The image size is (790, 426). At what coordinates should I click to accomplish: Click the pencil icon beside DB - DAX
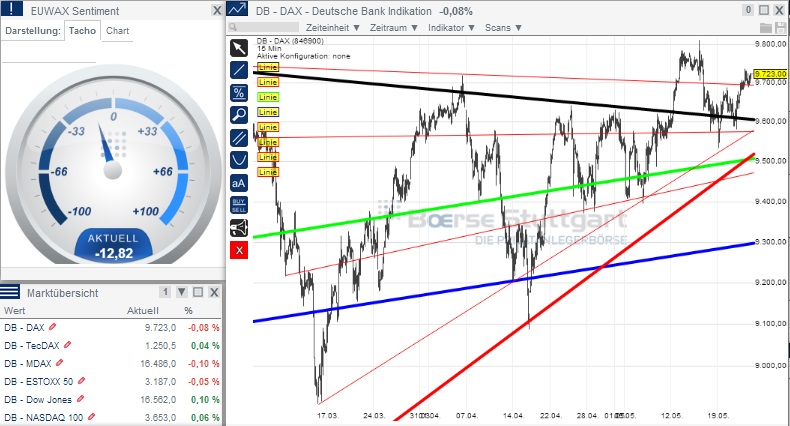tap(52, 327)
